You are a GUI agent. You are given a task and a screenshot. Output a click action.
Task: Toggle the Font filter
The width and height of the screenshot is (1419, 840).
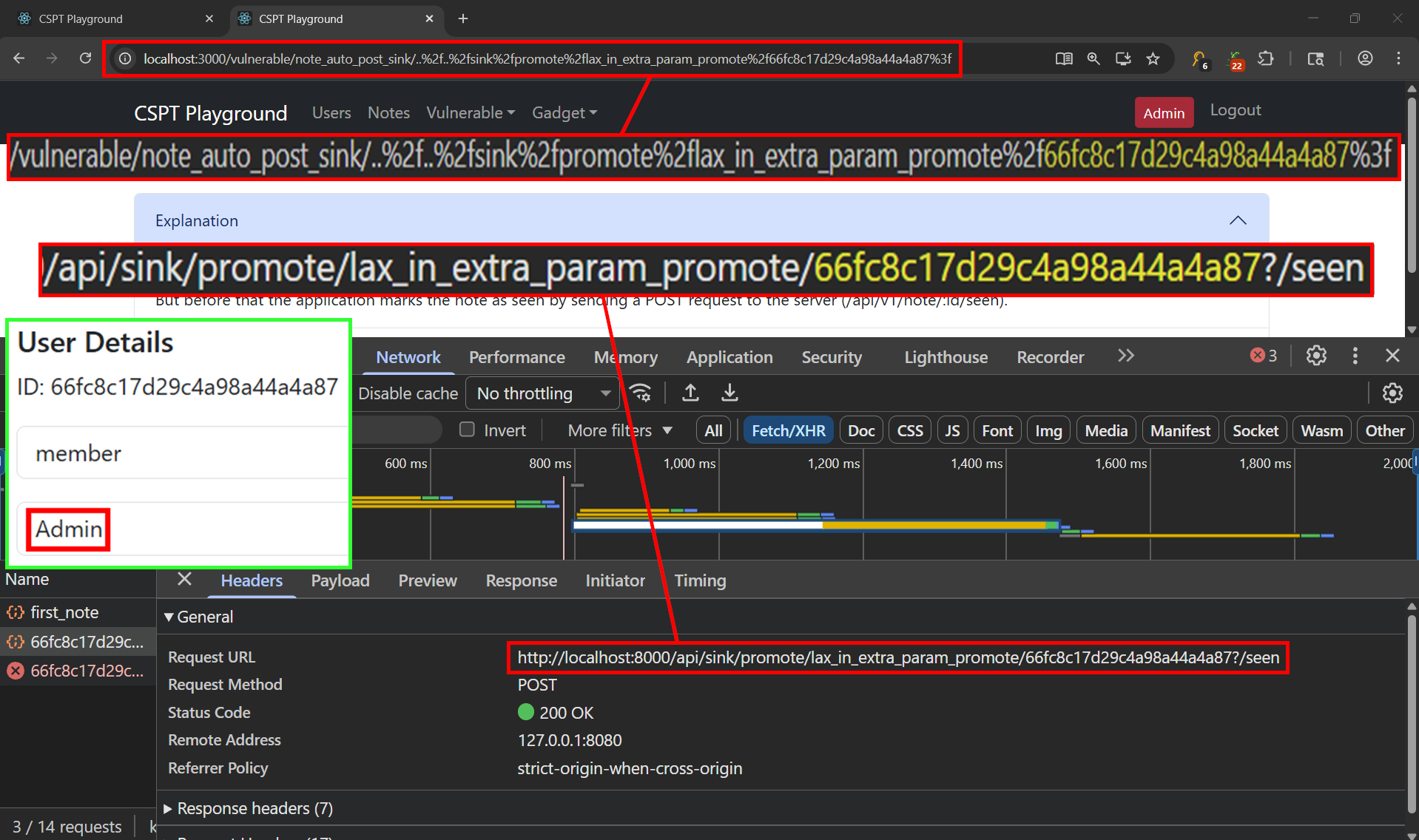(x=997, y=430)
